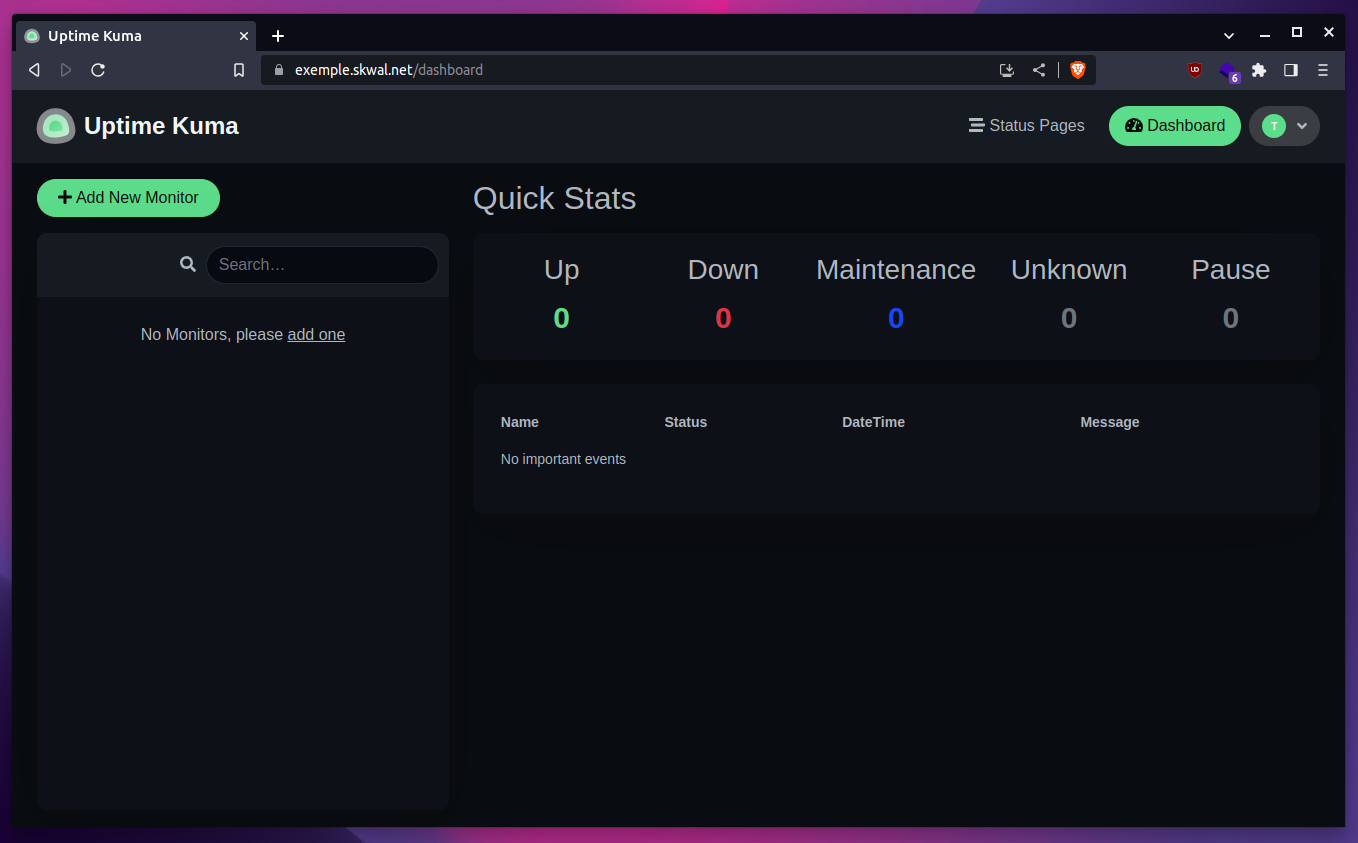The width and height of the screenshot is (1358, 843).
Task: Click the Status column header
Action: (x=686, y=422)
